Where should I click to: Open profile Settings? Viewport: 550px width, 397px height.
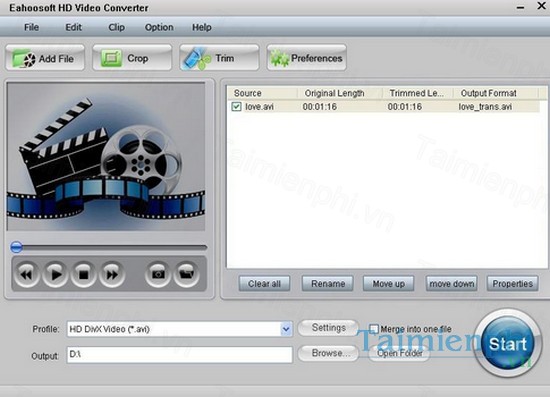click(329, 328)
